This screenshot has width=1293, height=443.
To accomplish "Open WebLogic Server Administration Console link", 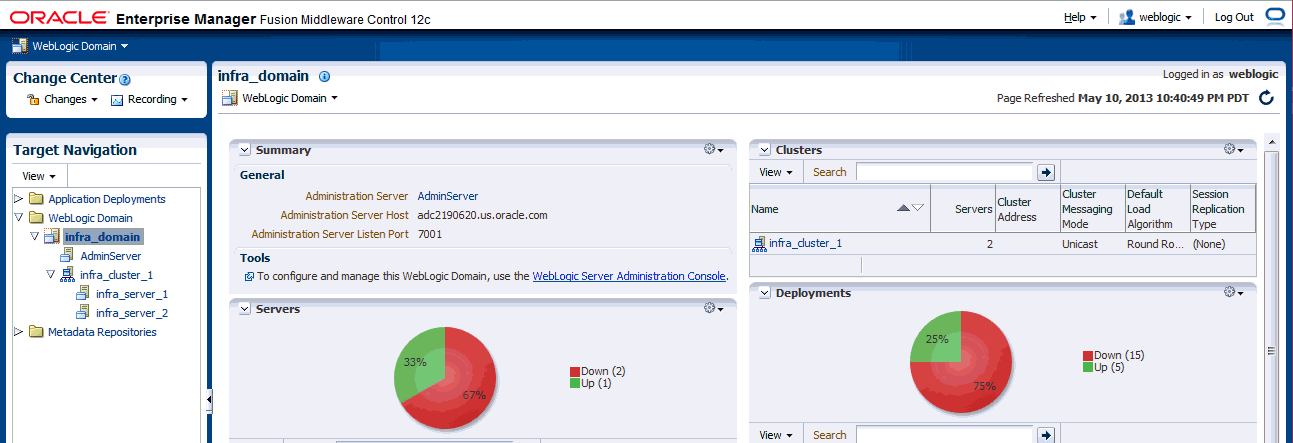I will [x=629, y=275].
